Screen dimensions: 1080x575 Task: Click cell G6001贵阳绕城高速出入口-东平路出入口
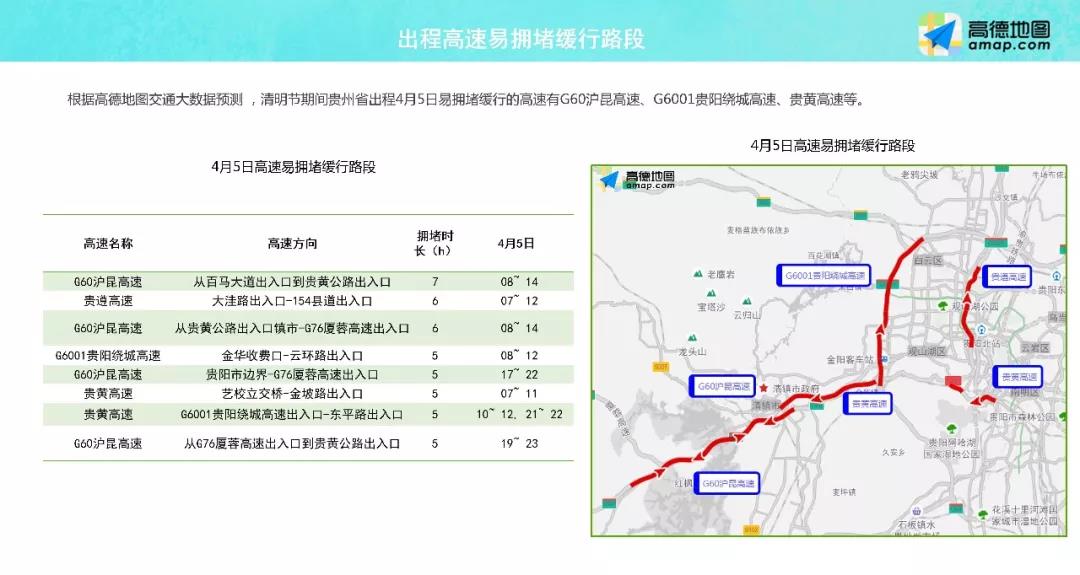[x=292, y=415]
